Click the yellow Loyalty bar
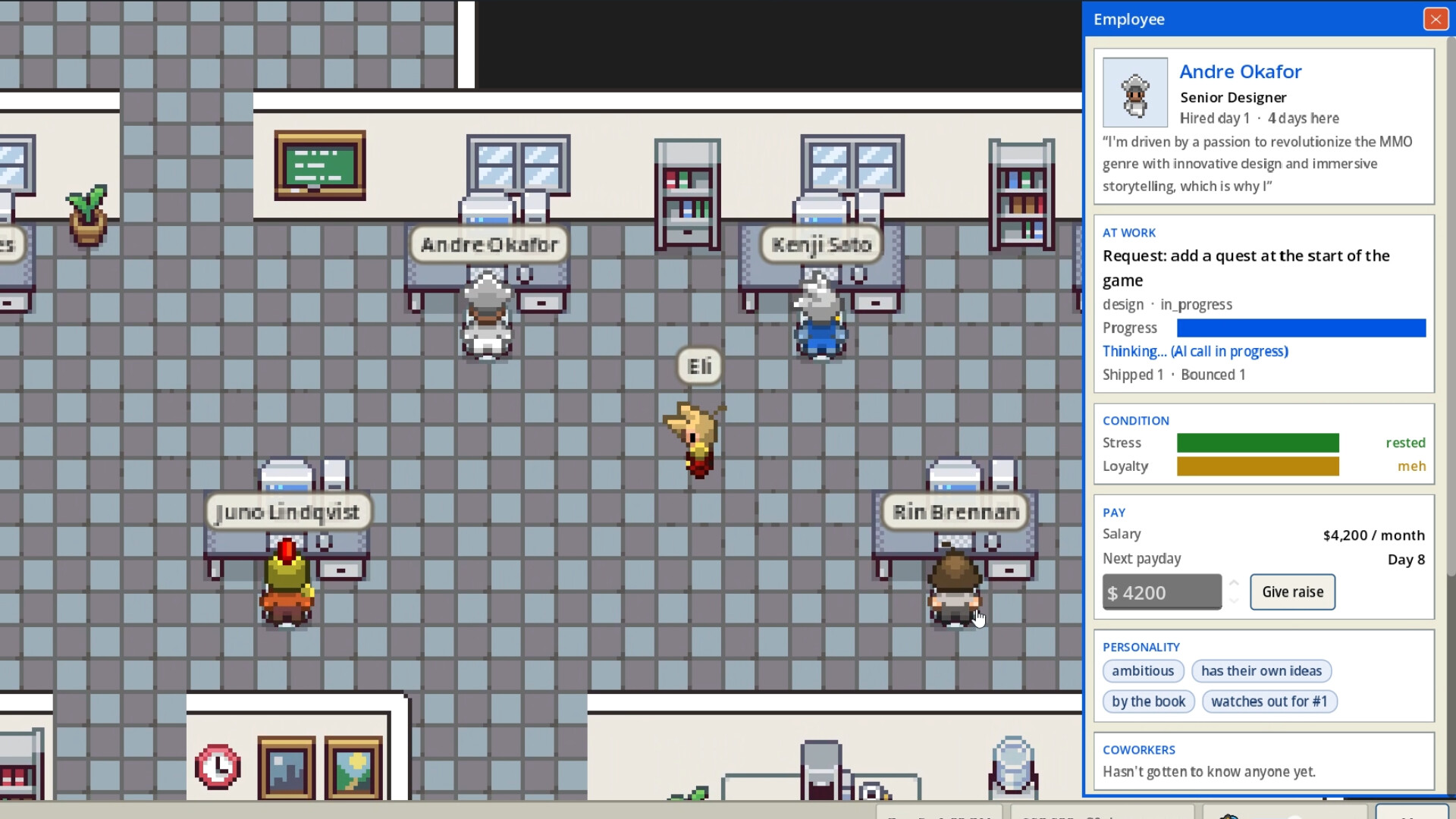The image size is (1456, 819). [x=1257, y=466]
